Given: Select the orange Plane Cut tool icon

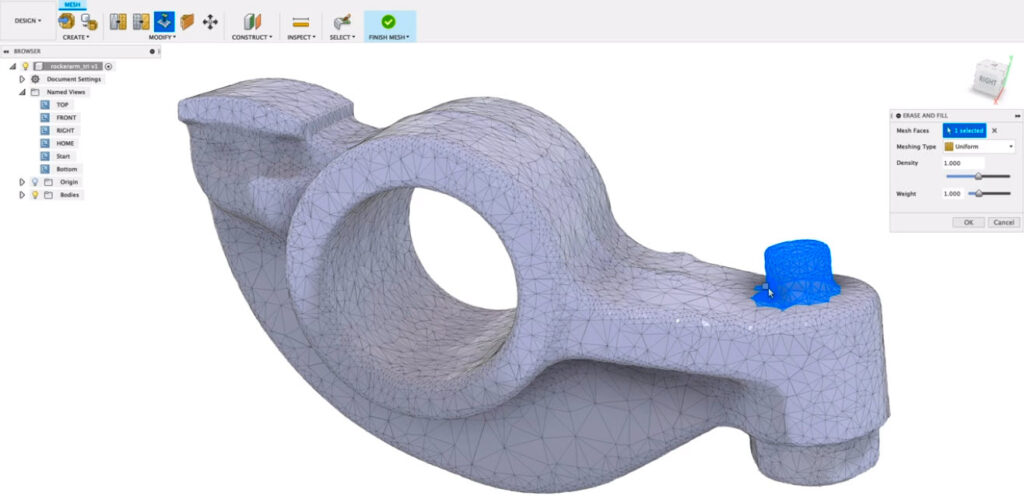Looking at the screenshot, I should pos(187,22).
